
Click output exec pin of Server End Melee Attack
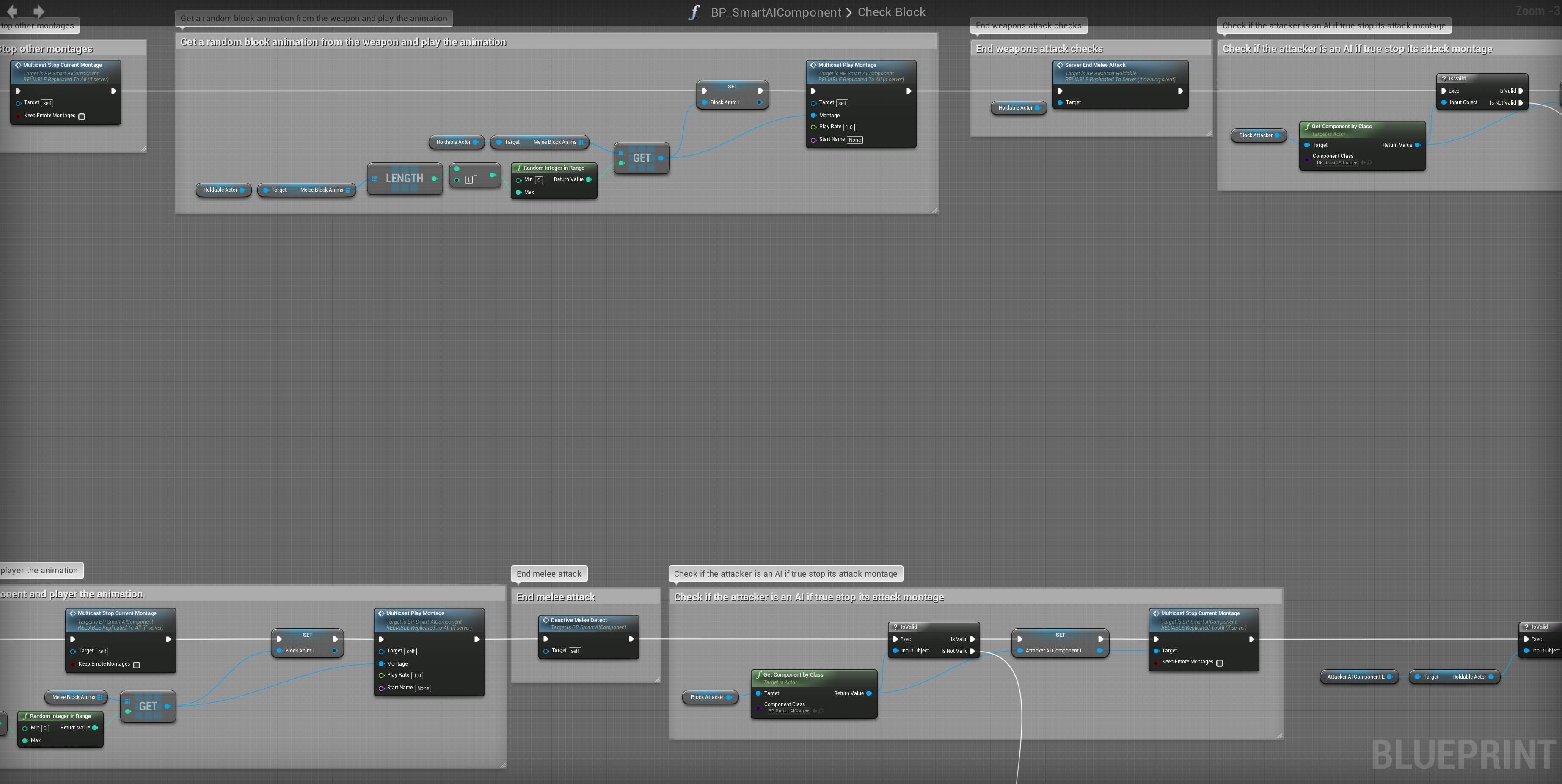1180,91
